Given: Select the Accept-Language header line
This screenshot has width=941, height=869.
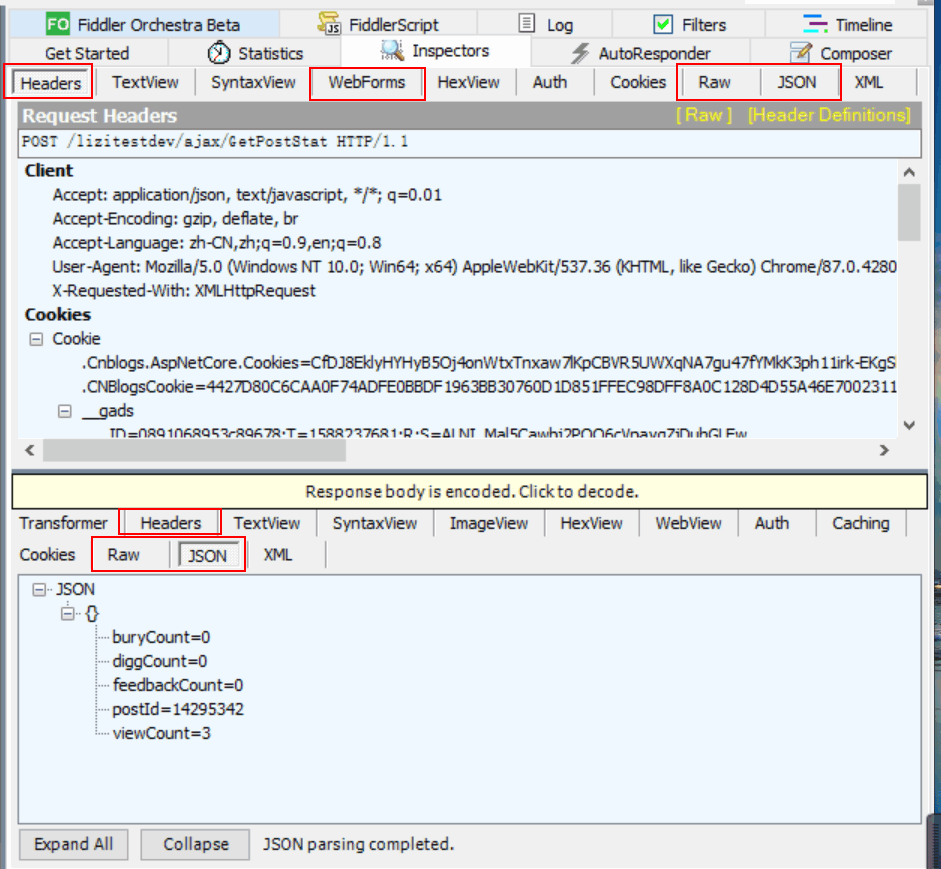Looking at the screenshot, I should point(217,243).
